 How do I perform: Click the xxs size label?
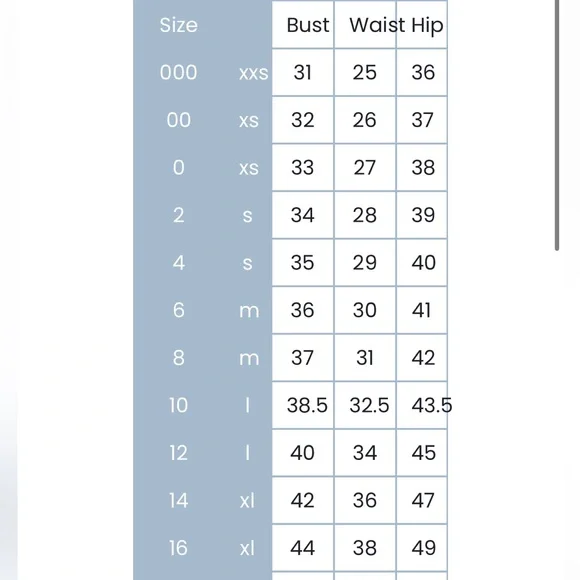(x=253, y=73)
